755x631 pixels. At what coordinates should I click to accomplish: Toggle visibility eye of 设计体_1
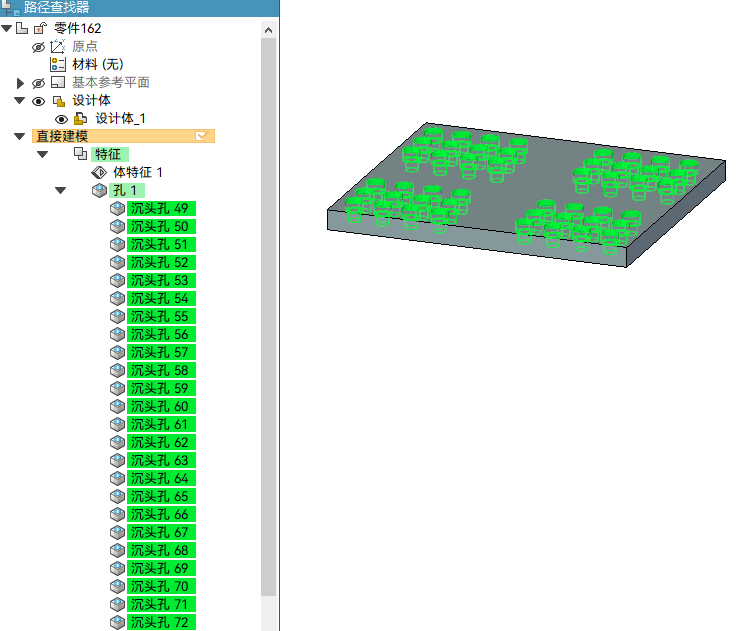click(x=61, y=119)
